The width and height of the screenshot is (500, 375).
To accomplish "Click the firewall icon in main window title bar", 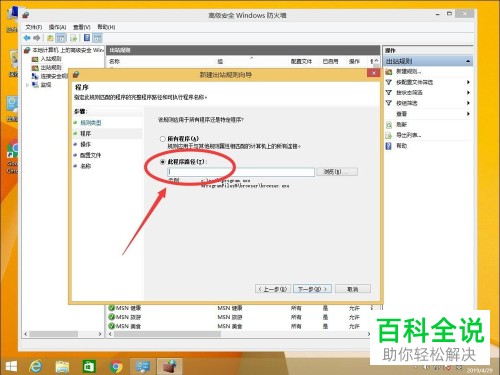I will tap(26, 15).
